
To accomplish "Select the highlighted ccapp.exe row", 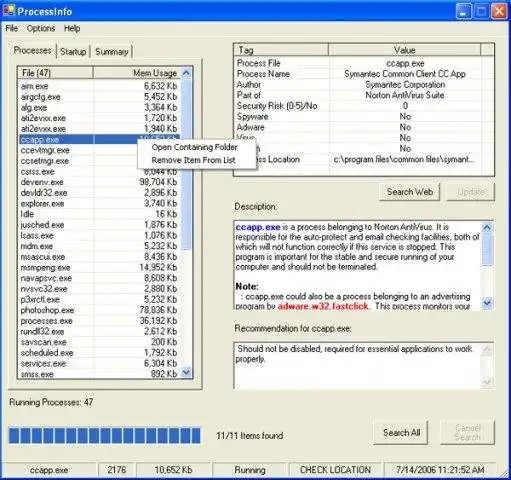I will click(x=78, y=140).
